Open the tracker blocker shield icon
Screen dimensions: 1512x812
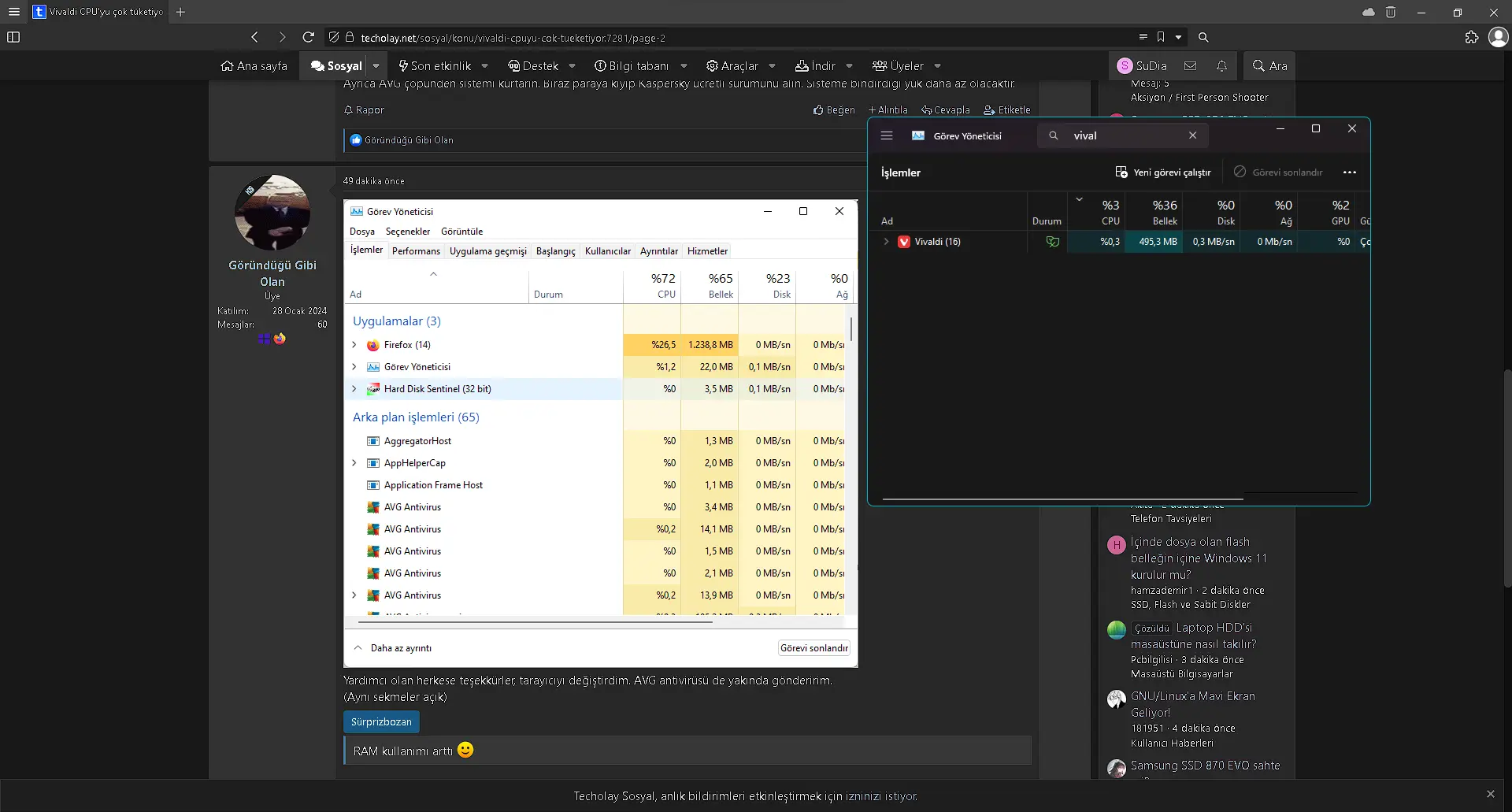(x=334, y=37)
